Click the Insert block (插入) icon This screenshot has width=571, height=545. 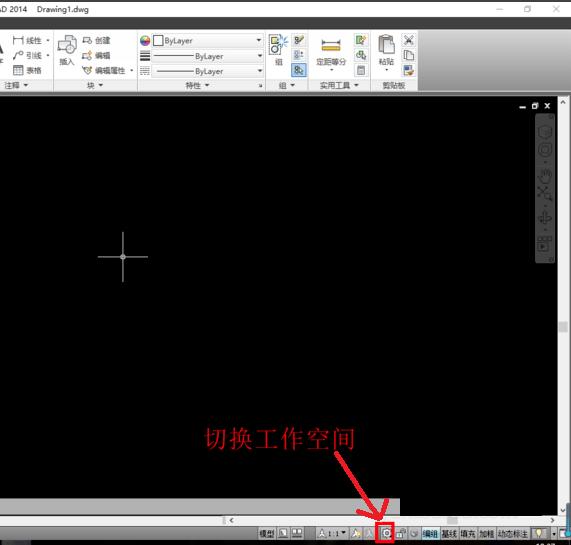click(67, 45)
